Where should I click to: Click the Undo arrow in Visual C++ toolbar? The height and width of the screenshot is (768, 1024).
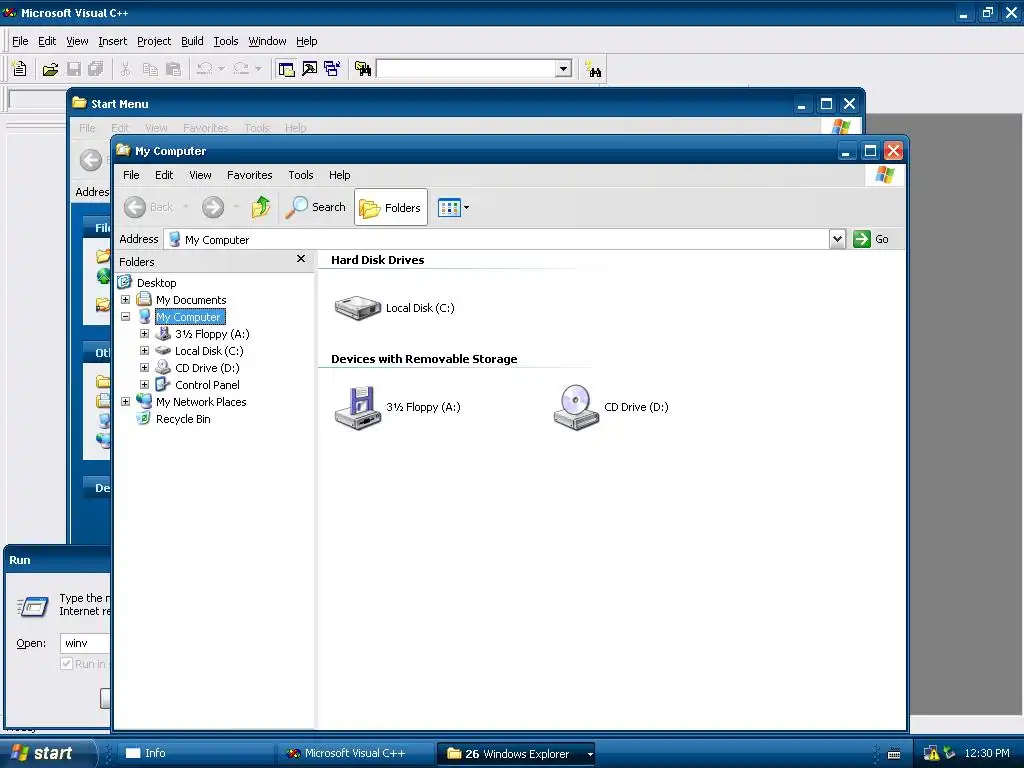point(204,69)
